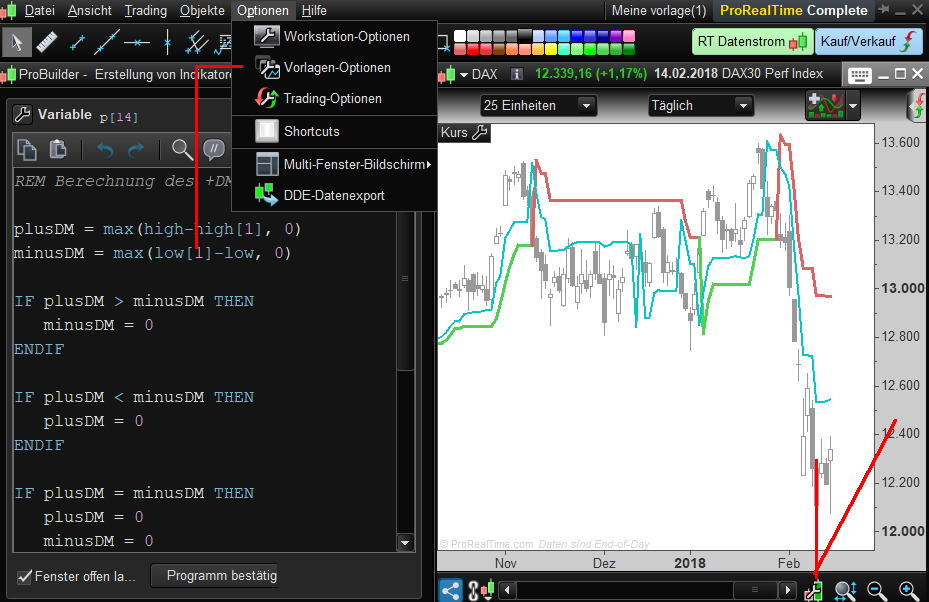Screen dimensions: 929x602
Task: Open the Objekte menu
Action: point(202,10)
